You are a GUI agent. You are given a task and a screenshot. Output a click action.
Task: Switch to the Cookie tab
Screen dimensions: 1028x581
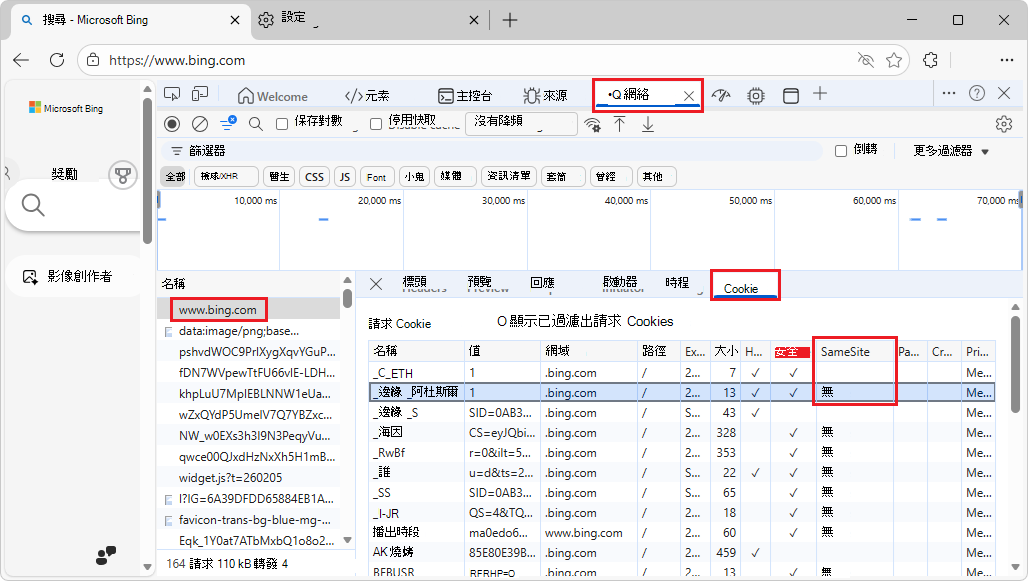click(744, 285)
